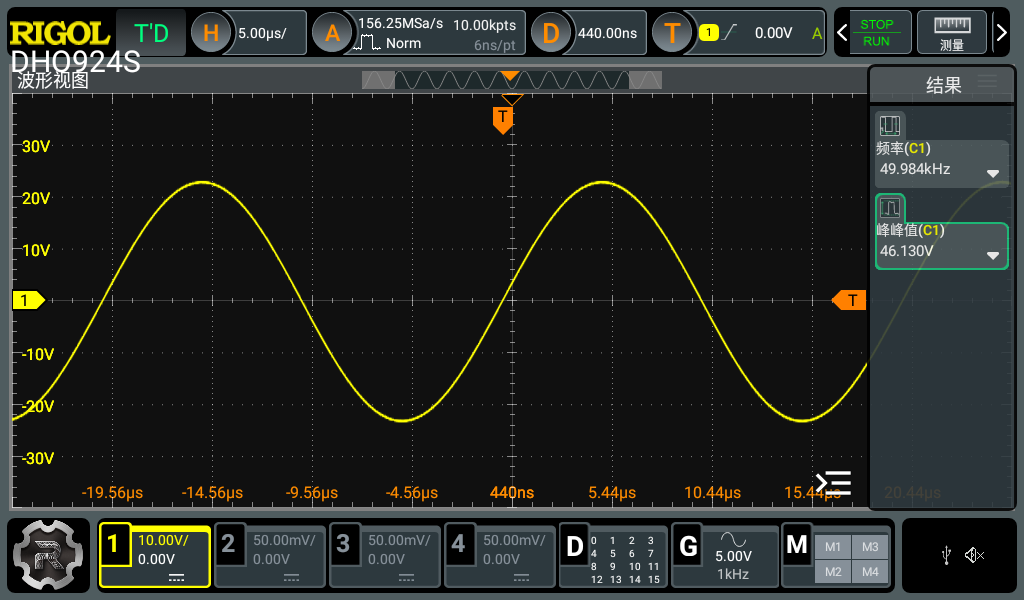Expand the frequency (C1) result dropdown
The width and height of the screenshot is (1024, 600).
pyautogui.click(x=993, y=174)
